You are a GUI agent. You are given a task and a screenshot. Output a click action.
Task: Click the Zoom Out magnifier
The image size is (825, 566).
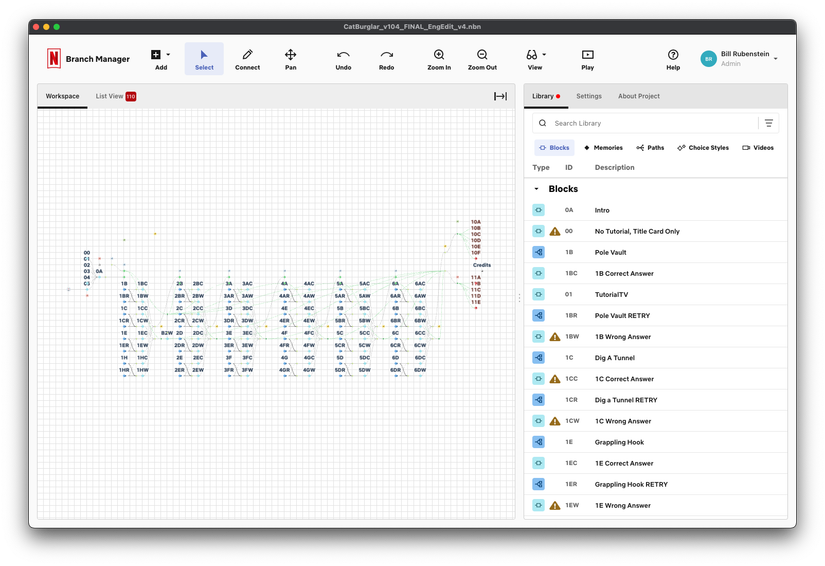click(x=482, y=55)
